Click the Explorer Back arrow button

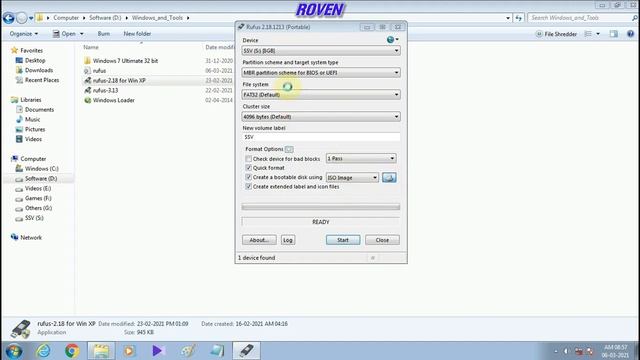(x=9, y=18)
